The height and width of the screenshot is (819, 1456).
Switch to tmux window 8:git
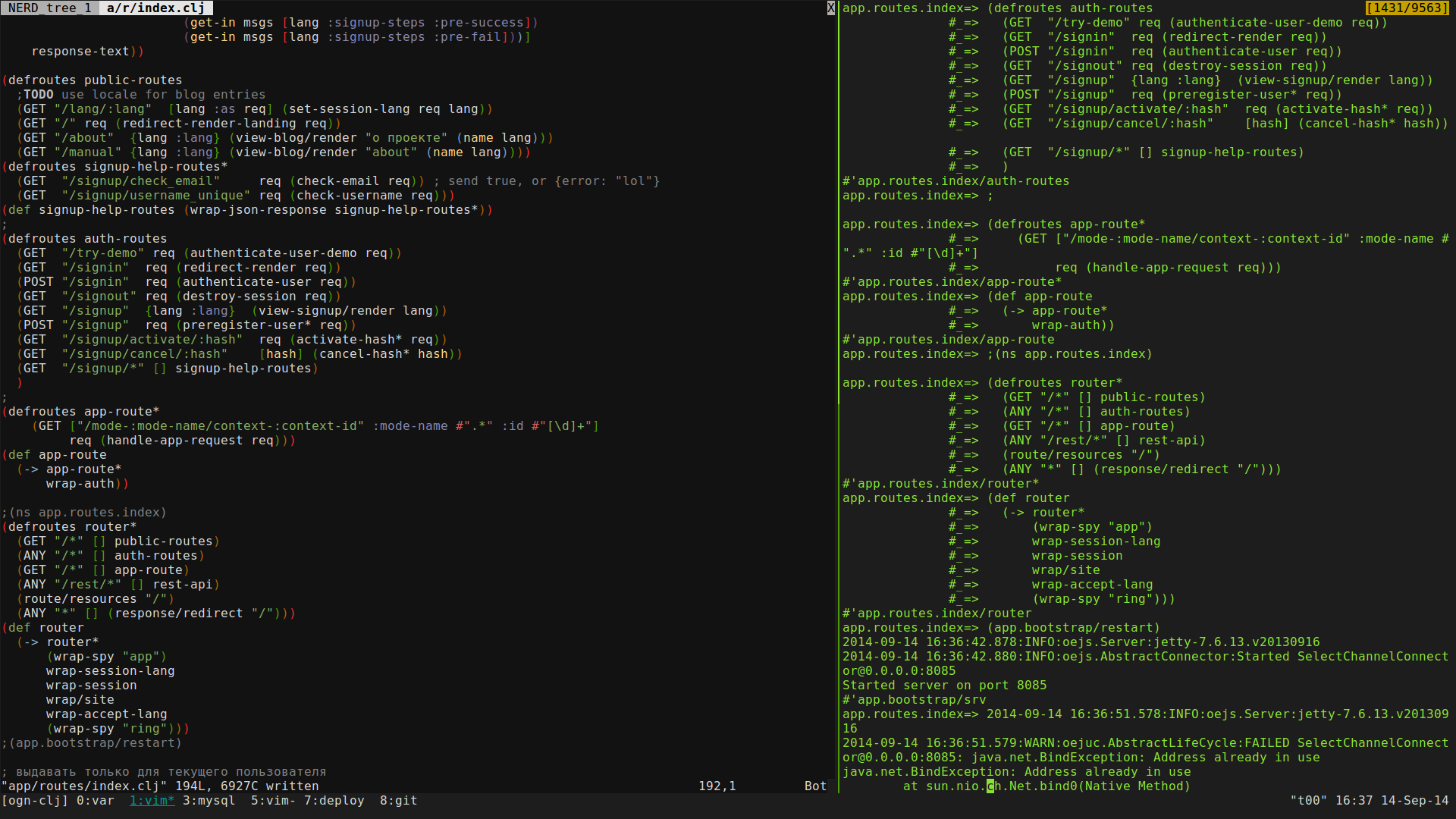[x=398, y=801]
